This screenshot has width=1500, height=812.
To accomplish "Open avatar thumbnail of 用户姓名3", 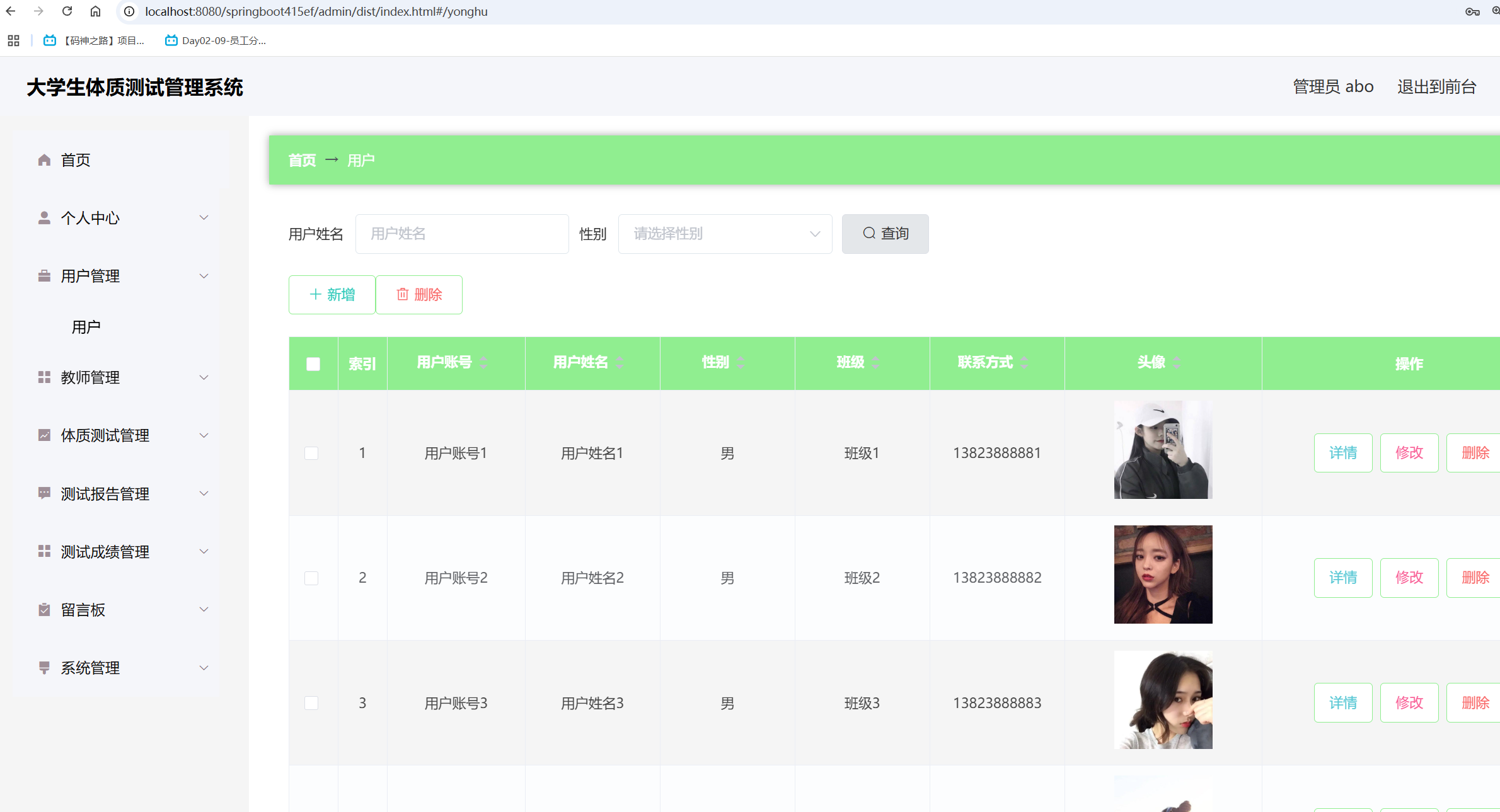I will 1163,700.
